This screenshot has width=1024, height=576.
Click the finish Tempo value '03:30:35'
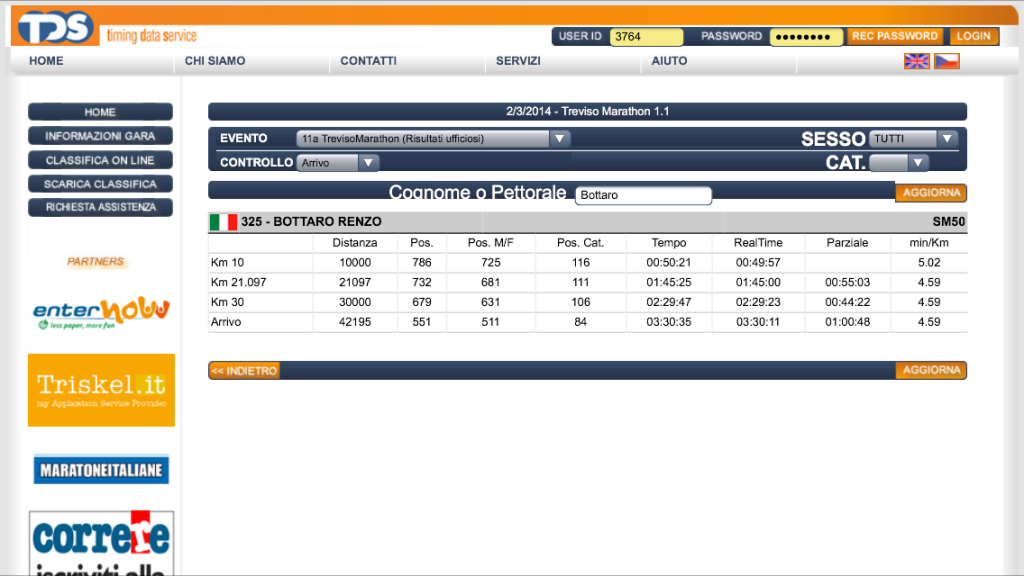(669, 322)
